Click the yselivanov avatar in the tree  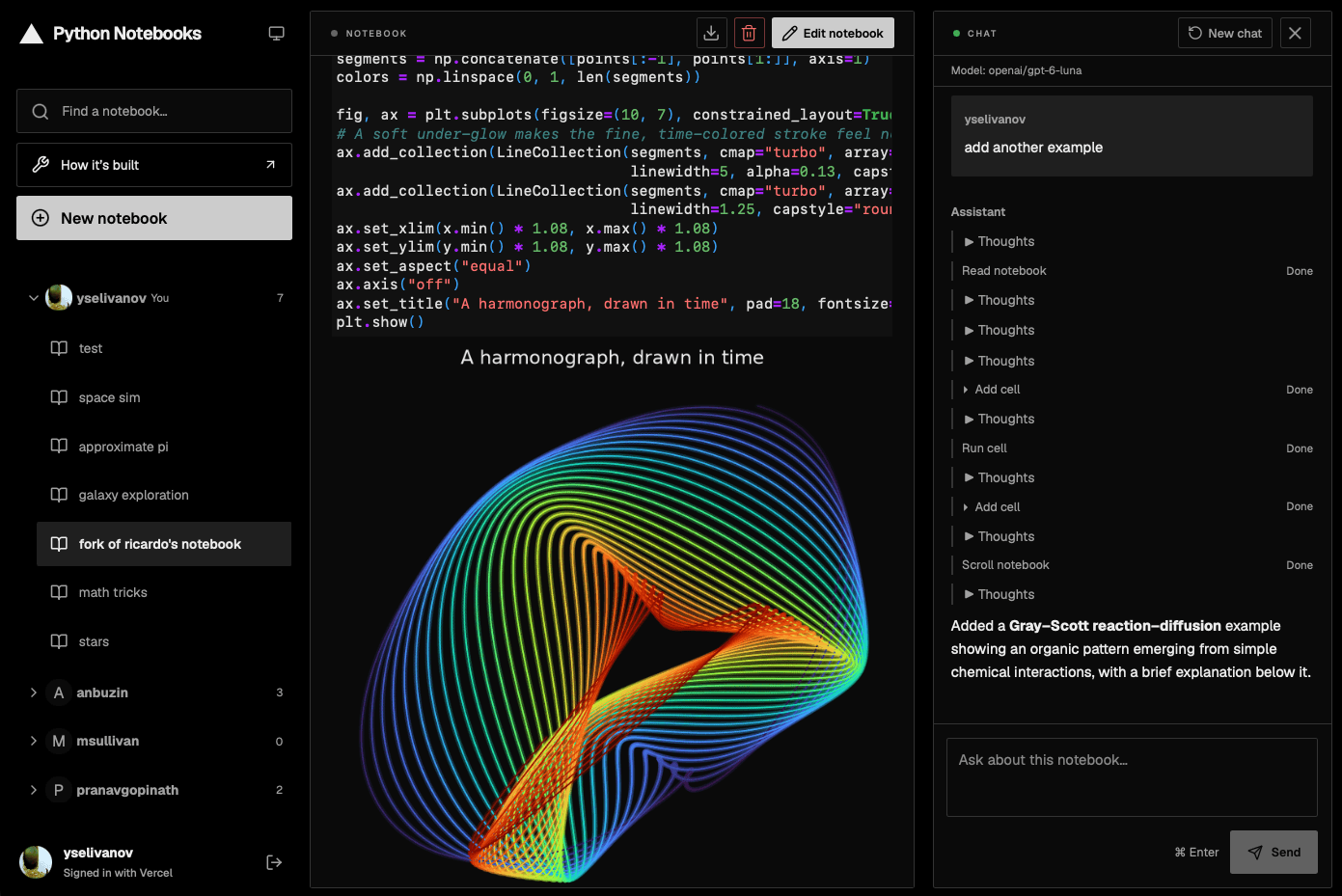tap(59, 297)
